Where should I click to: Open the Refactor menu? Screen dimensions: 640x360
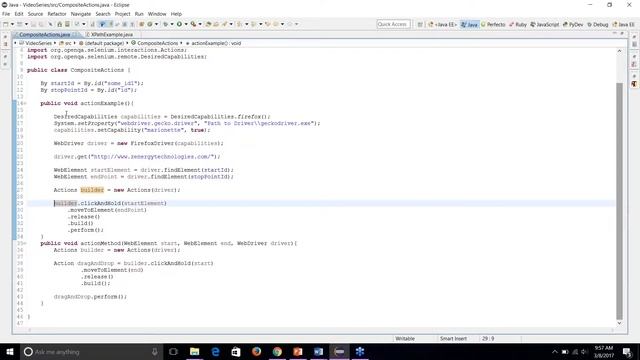(x=57, y=14)
